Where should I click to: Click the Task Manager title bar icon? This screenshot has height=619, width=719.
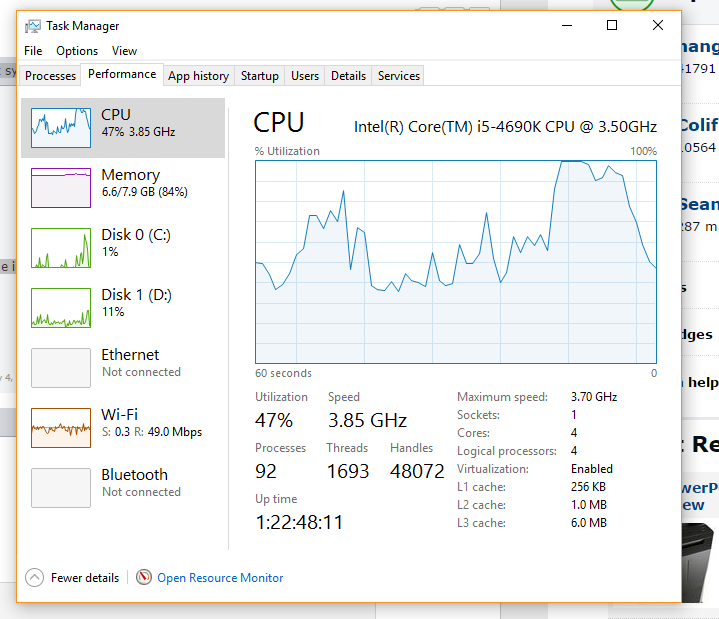[33, 26]
